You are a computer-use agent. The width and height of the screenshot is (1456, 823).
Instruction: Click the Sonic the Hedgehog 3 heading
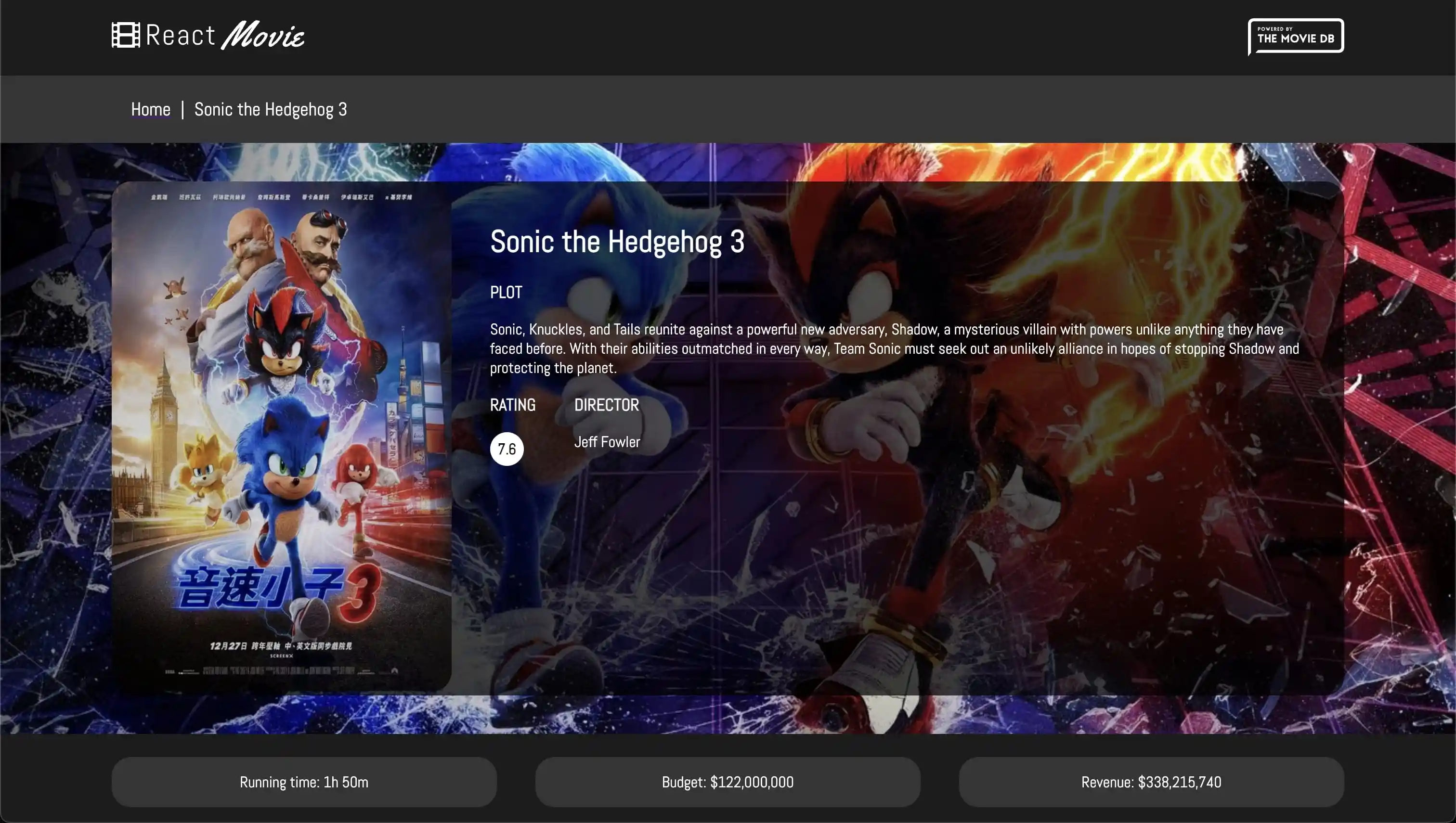617,242
